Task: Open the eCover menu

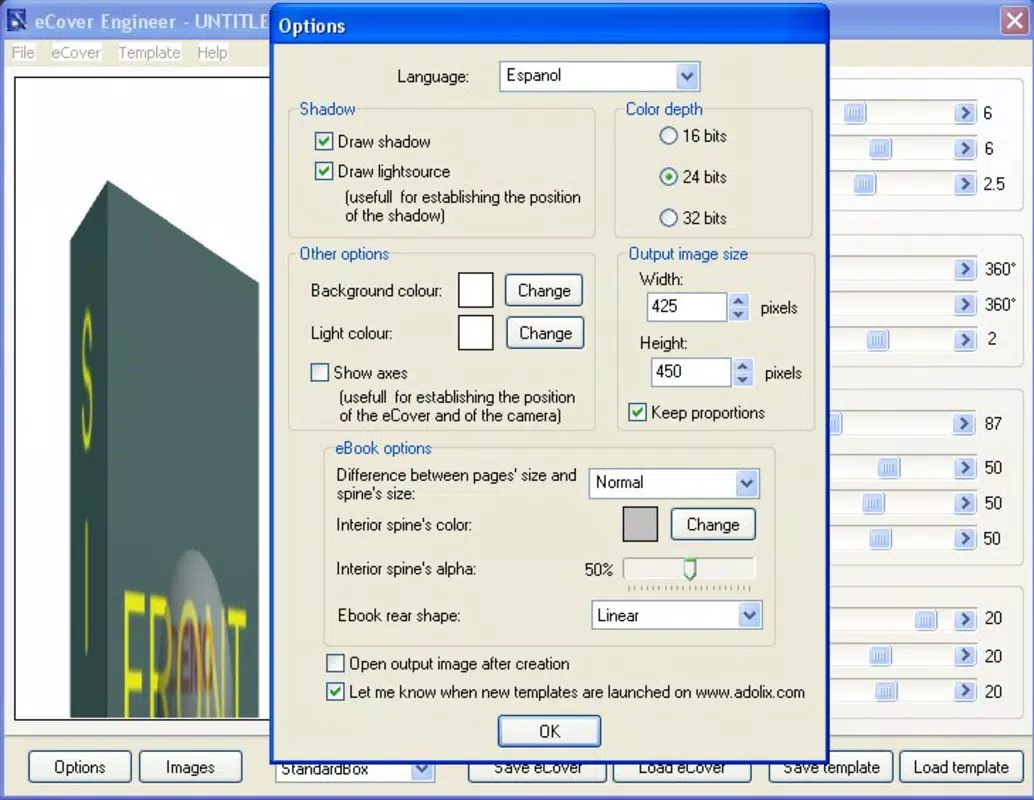Action: tap(76, 52)
